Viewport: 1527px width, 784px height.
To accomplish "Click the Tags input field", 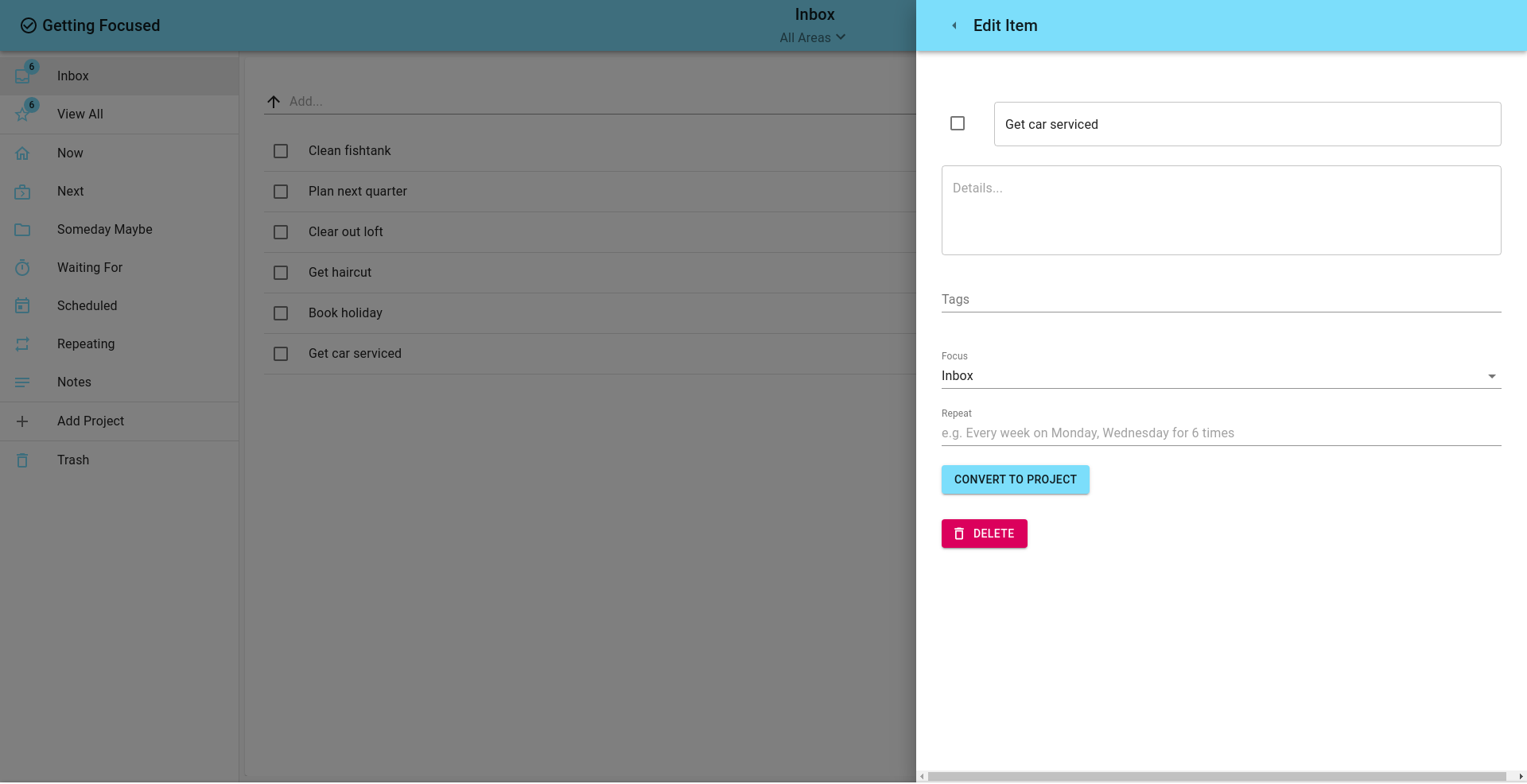I will [1221, 300].
